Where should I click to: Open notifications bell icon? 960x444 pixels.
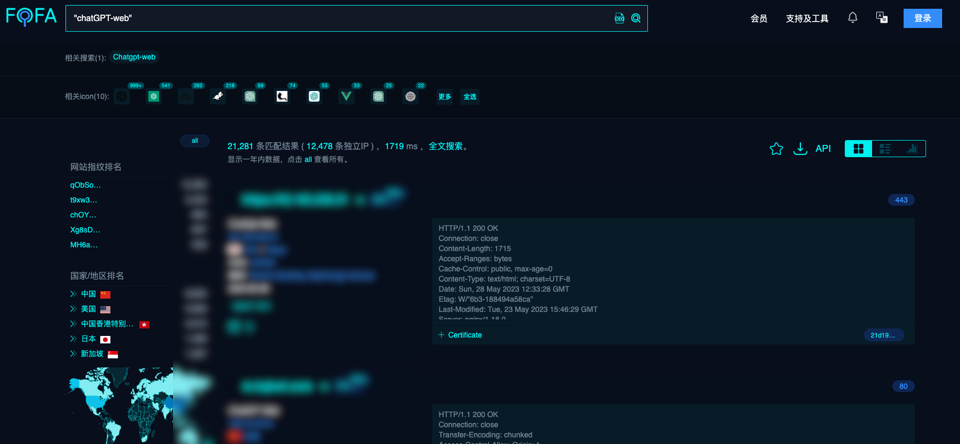(853, 18)
